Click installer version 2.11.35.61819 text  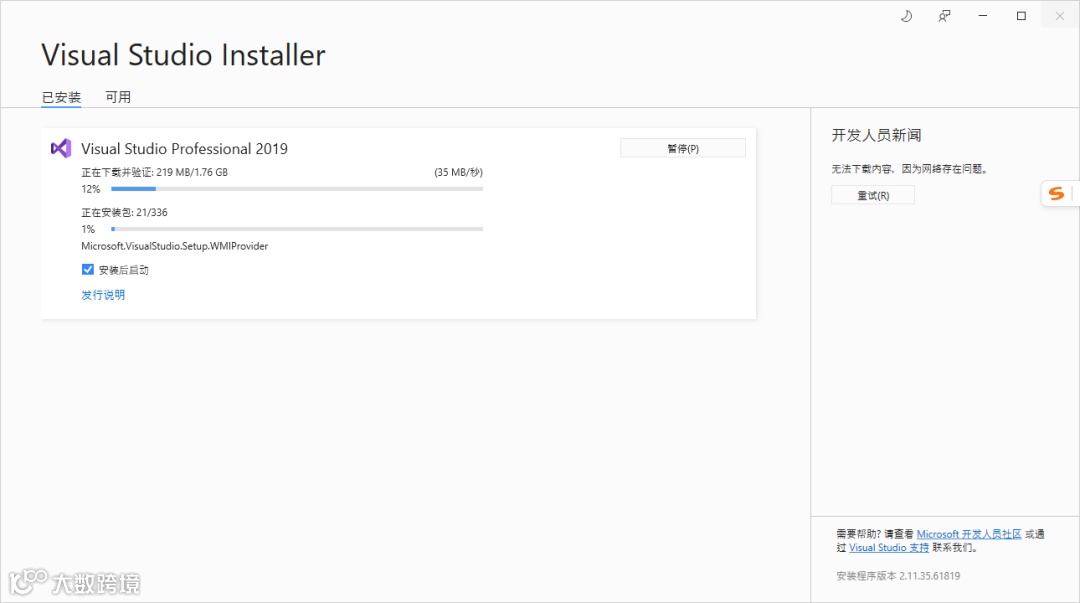click(898, 576)
